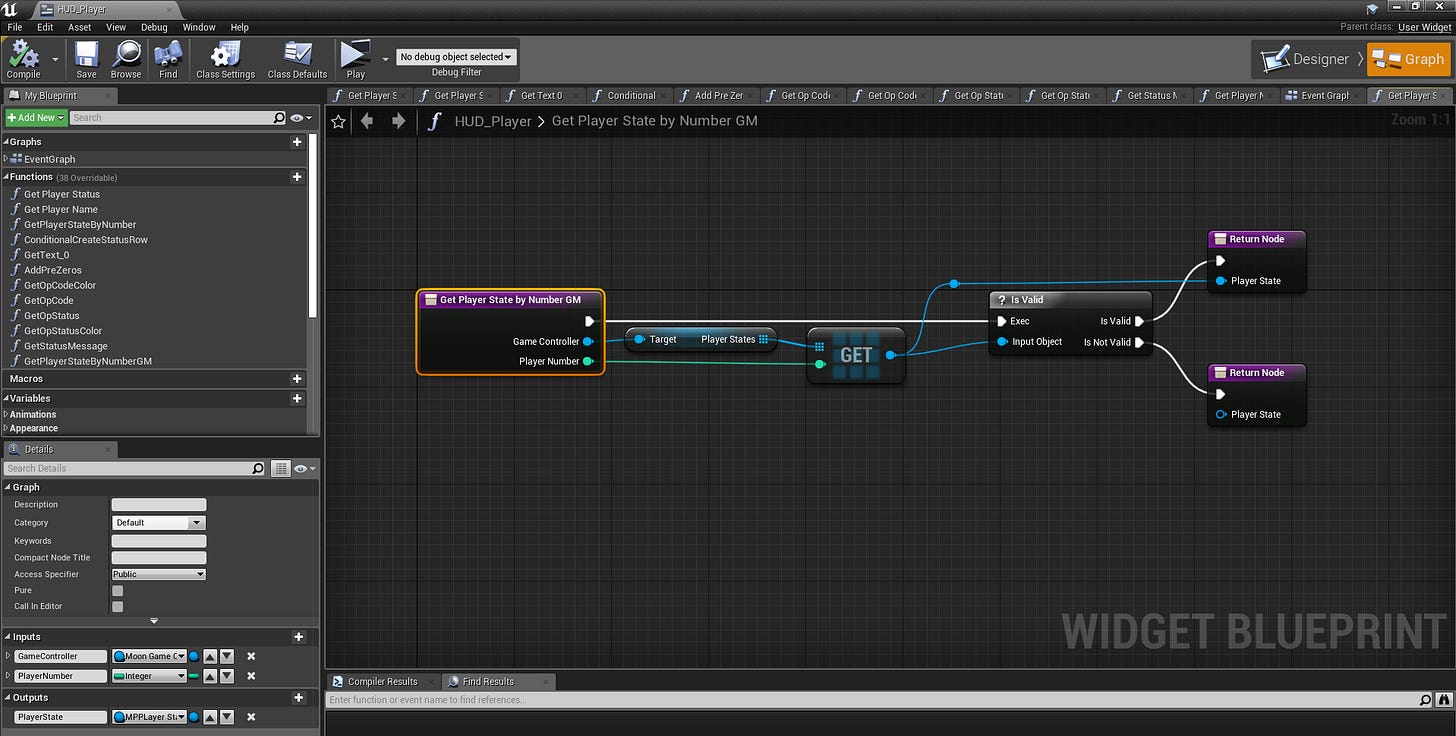
Task: Click find references search field
Action: [x=872, y=700]
